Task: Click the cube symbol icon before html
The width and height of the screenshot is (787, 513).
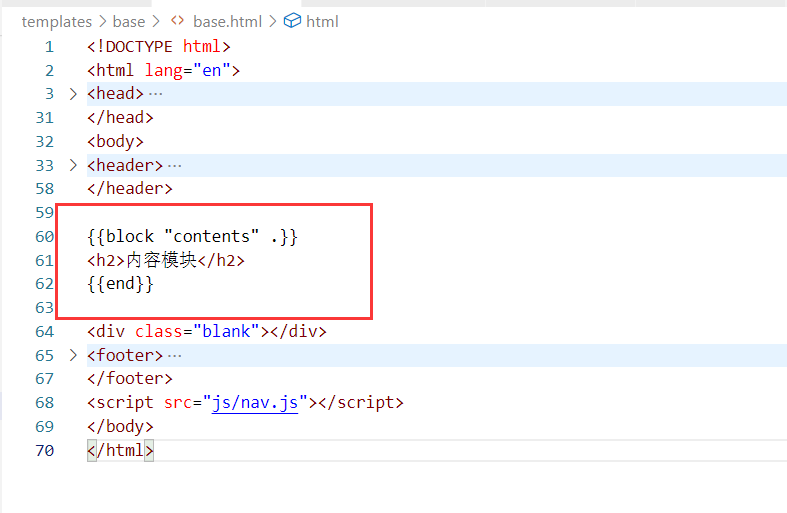Action: (x=292, y=21)
